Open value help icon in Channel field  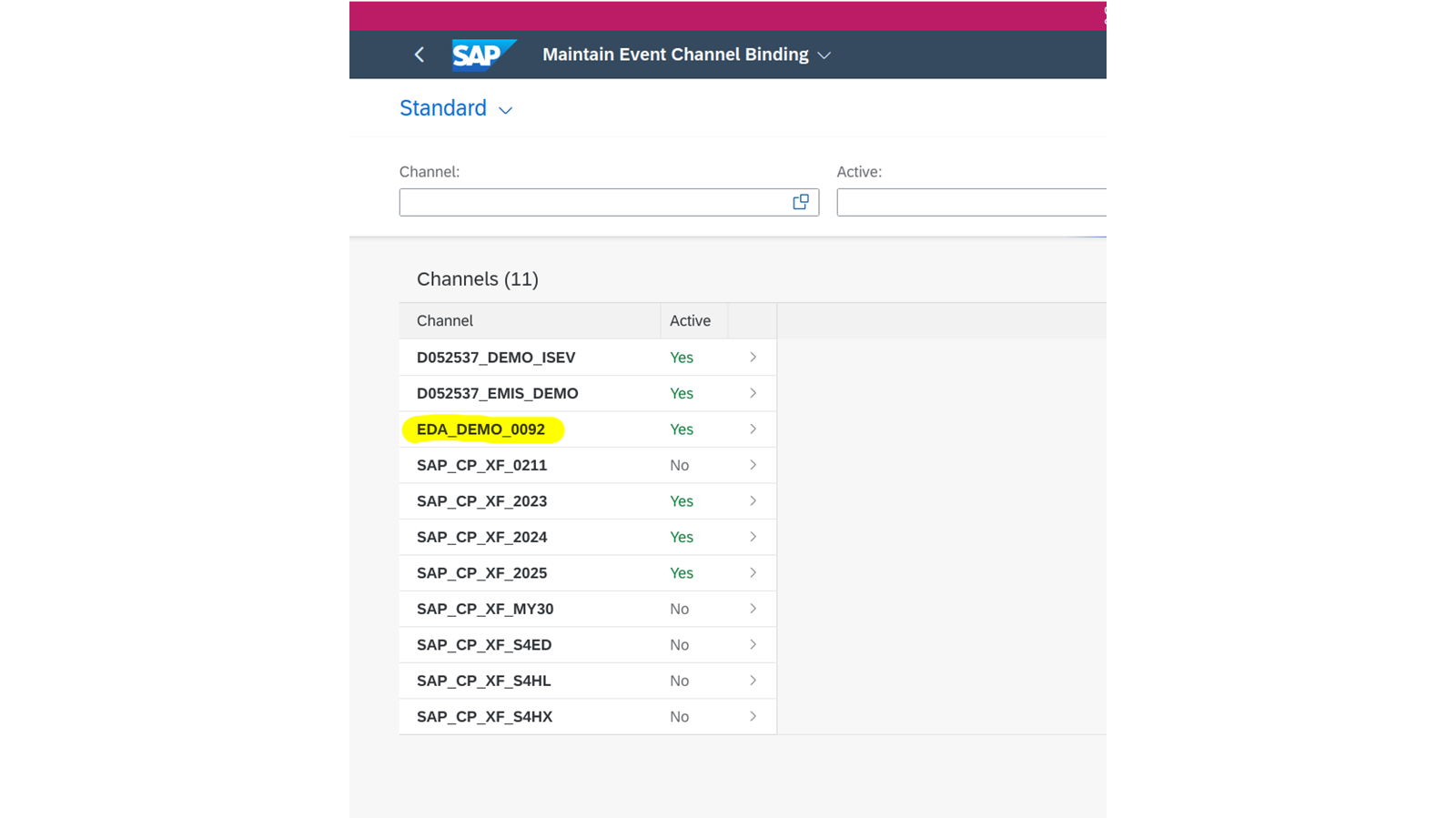pyautogui.click(x=801, y=202)
